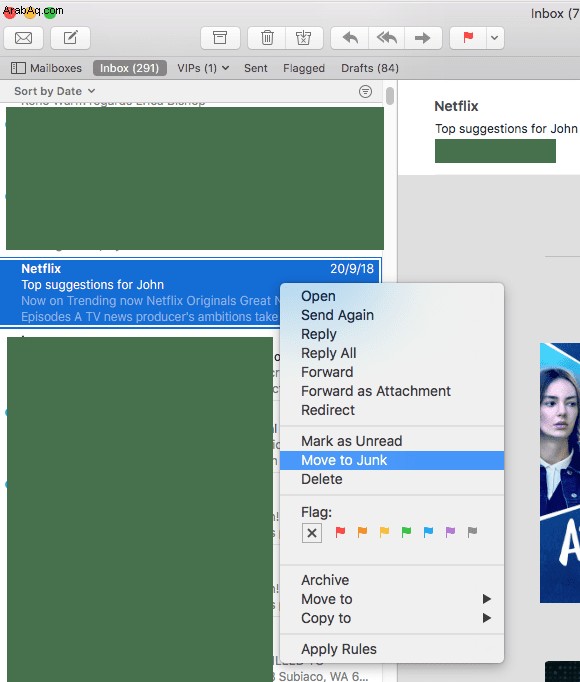
Task: Click the message list scrollbar
Action: (x=389, y=96)
